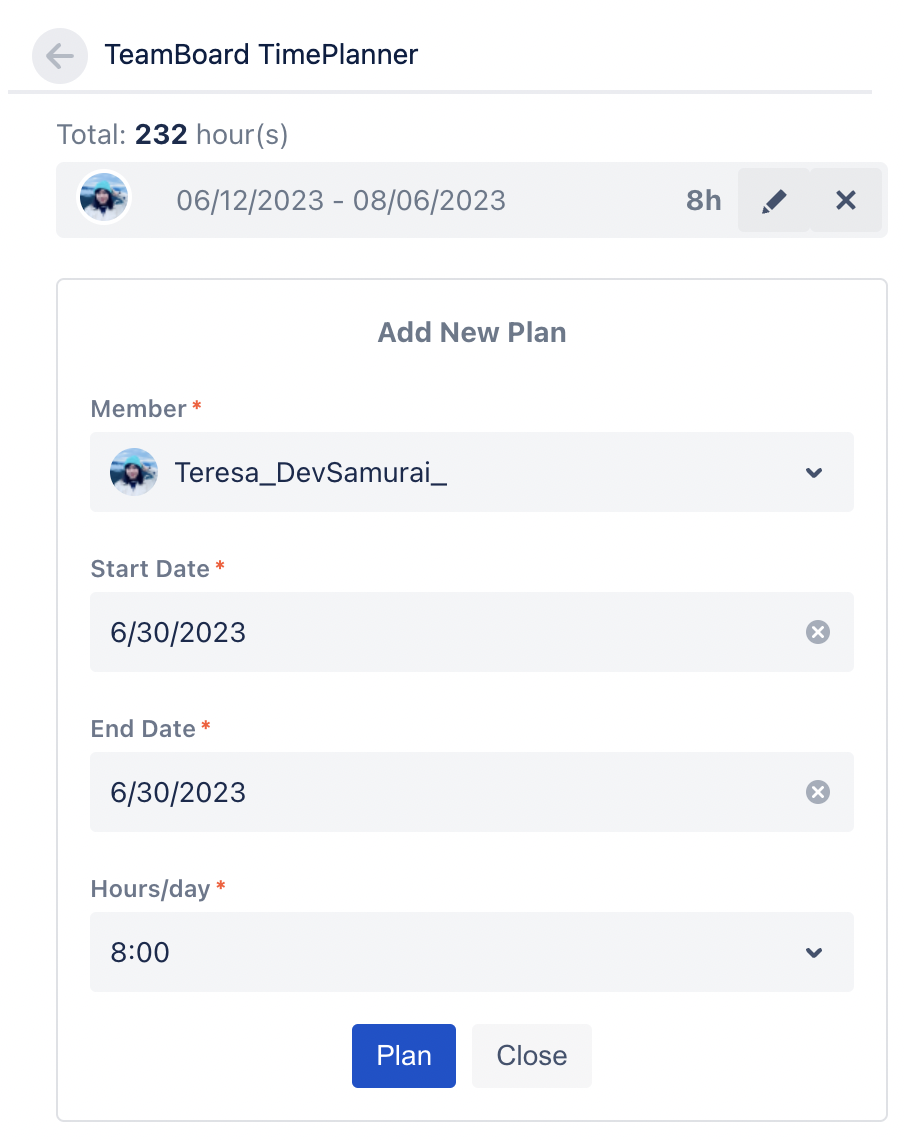
Task: Click the Total 232 hour(s) text
Action: click(x=172, y=135)
